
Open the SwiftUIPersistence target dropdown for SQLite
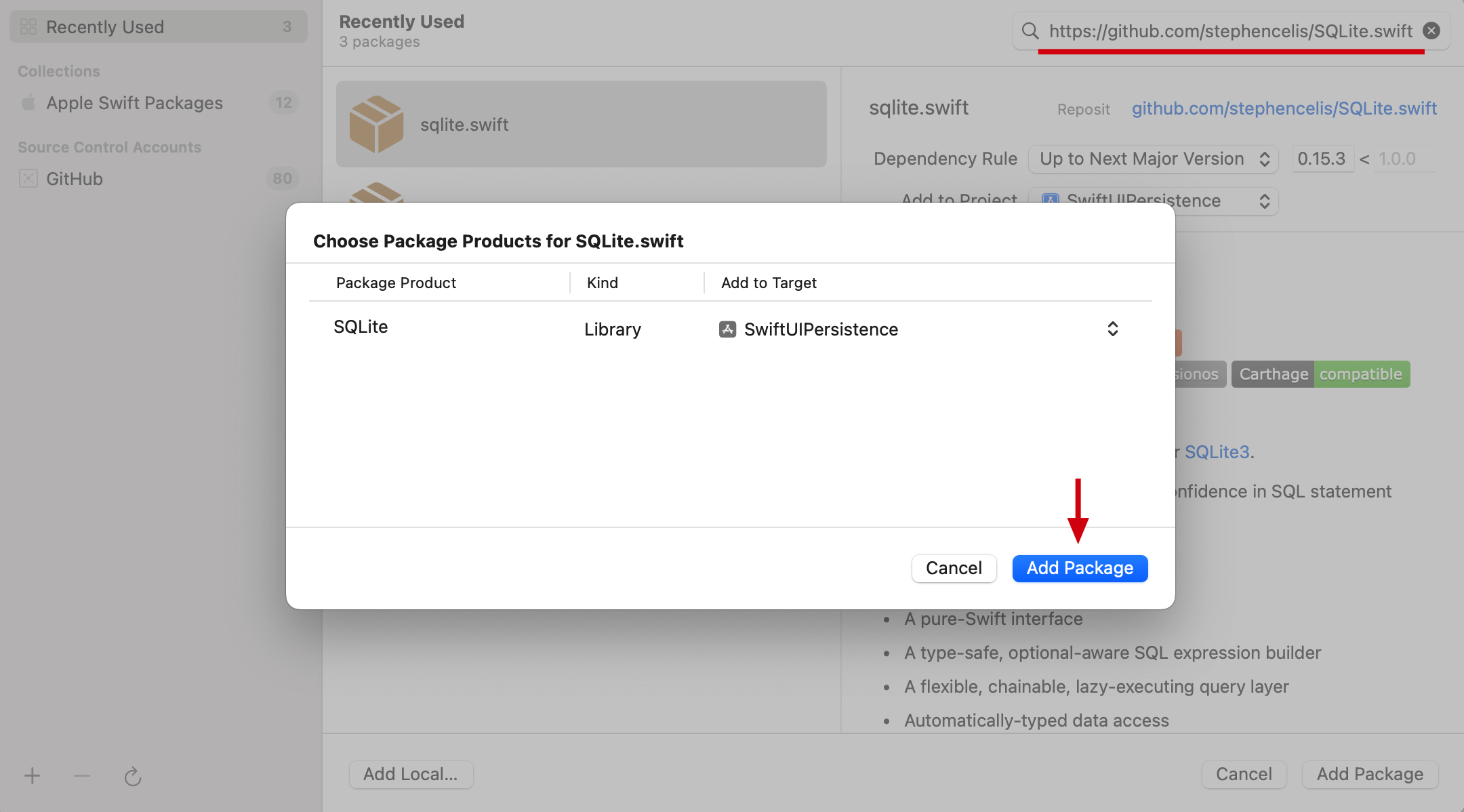[919, 329]
